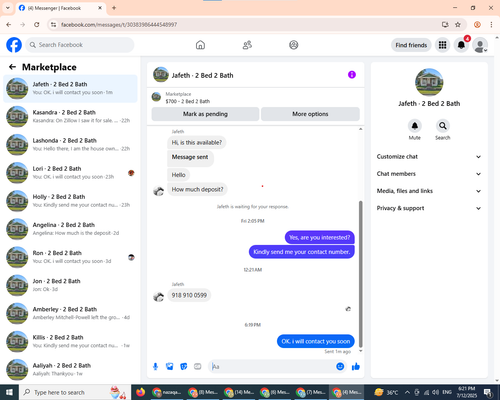Open Chrome three-dot menu
This screenshot has height=400, width=500.
point(491,25)
